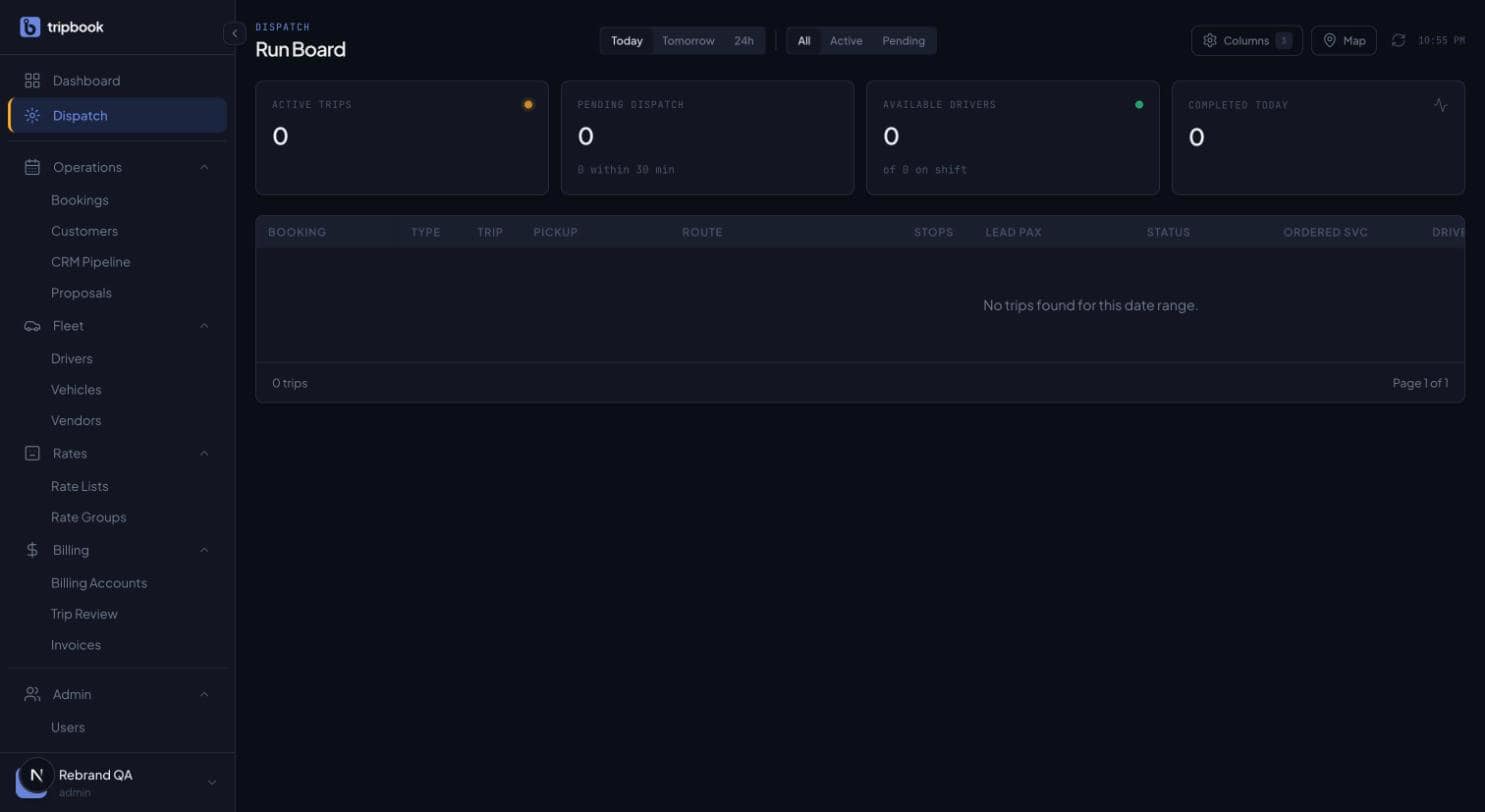Screen dimensions: 1485x812
Task: Open the Columns settings button
Action: click(1247, 41)
